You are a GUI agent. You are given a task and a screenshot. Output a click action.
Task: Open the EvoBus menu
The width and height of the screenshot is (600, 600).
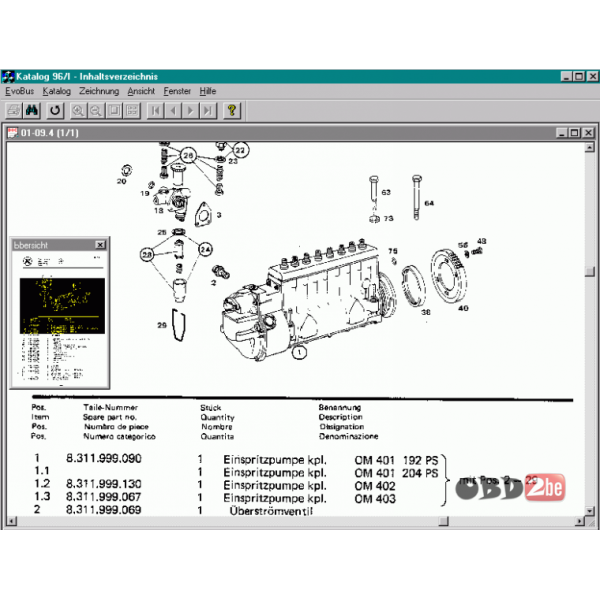click(x=20, y=91)
